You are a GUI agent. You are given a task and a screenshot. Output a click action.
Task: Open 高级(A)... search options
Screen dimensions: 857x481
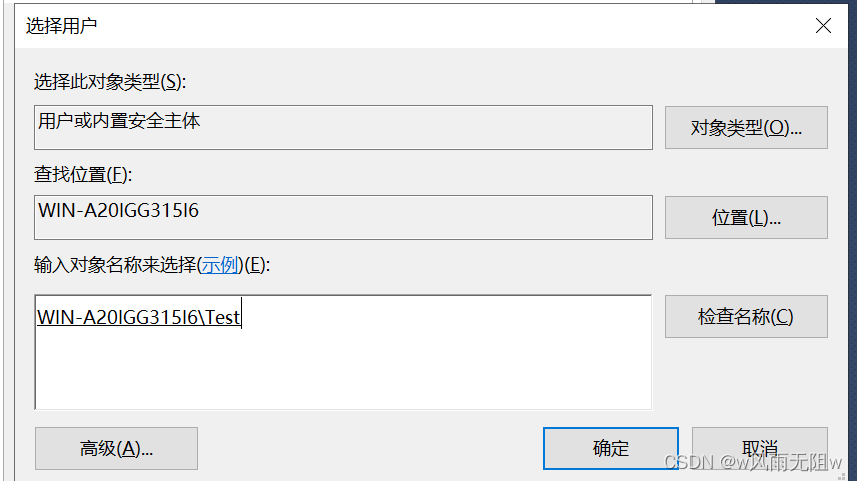point(116,448)
